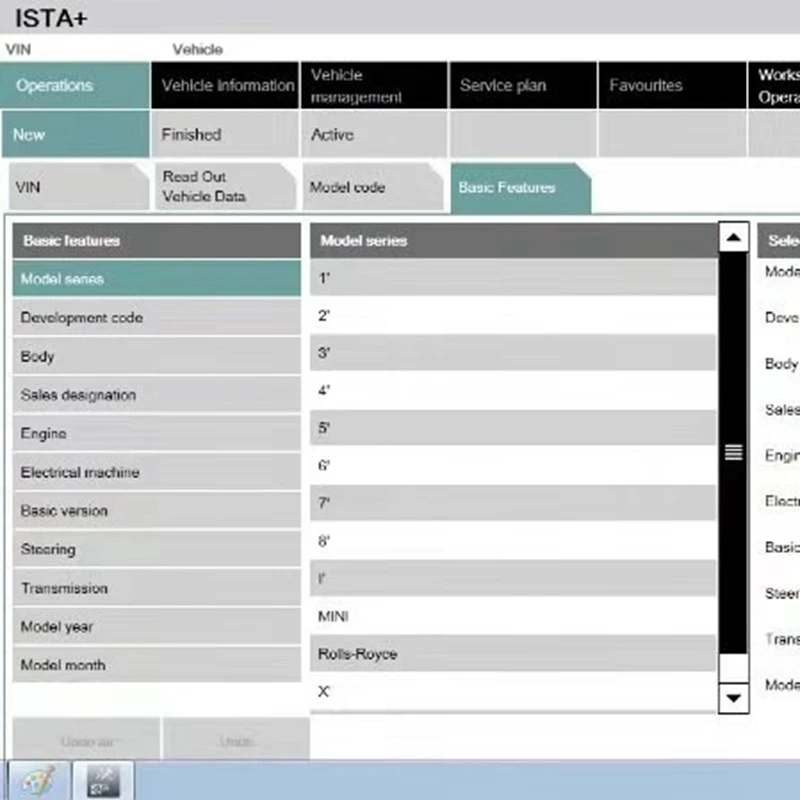The width and height of the screenshot is (800, 800).
Task: Select model series 2'
Action: point(513,315)
